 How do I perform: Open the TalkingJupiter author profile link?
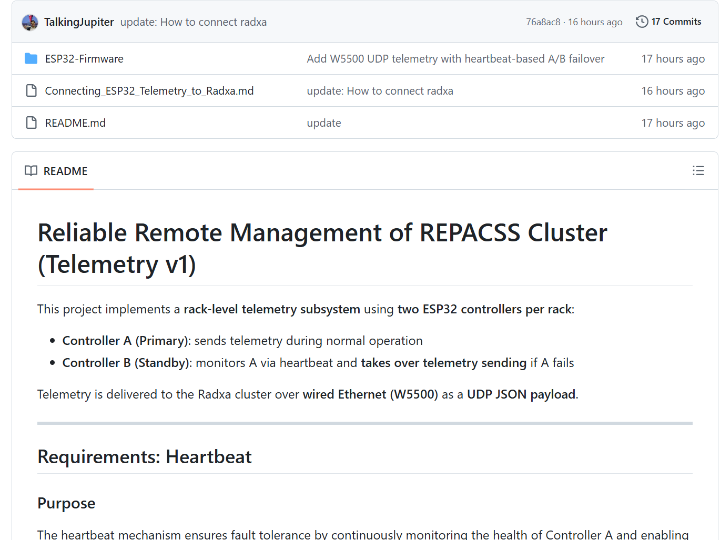click(x=79, y=22)
